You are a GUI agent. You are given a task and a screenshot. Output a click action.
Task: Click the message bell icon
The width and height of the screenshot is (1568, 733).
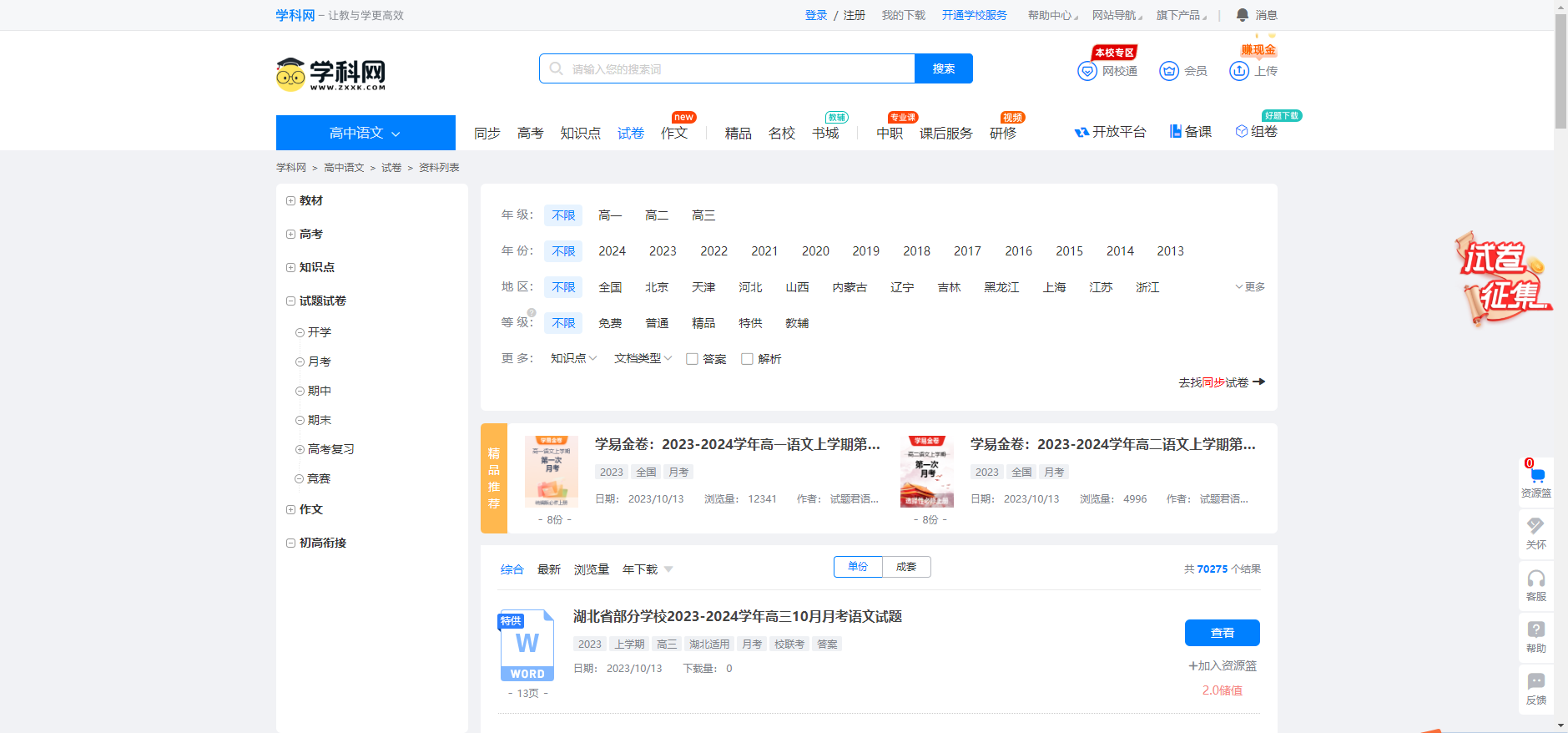[x=1243, y=15]
